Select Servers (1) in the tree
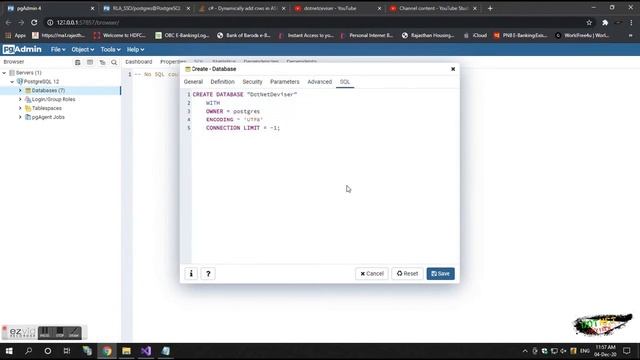The image size is (640, 360). click(x=29, y=73)
